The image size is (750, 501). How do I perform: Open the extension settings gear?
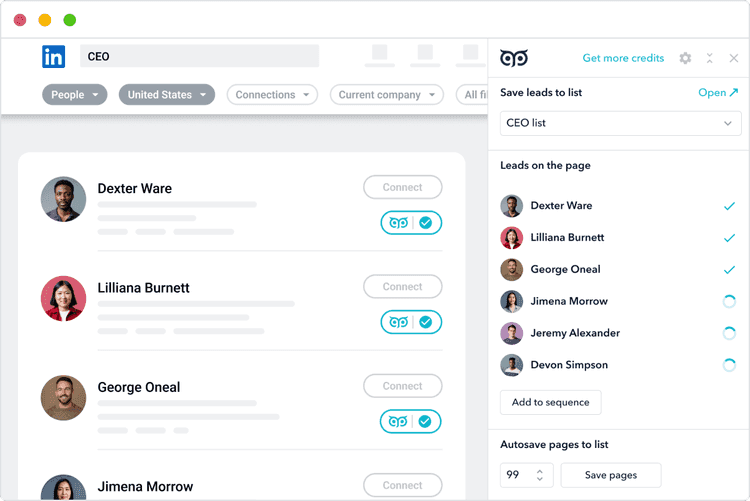[x=685, y=58]
